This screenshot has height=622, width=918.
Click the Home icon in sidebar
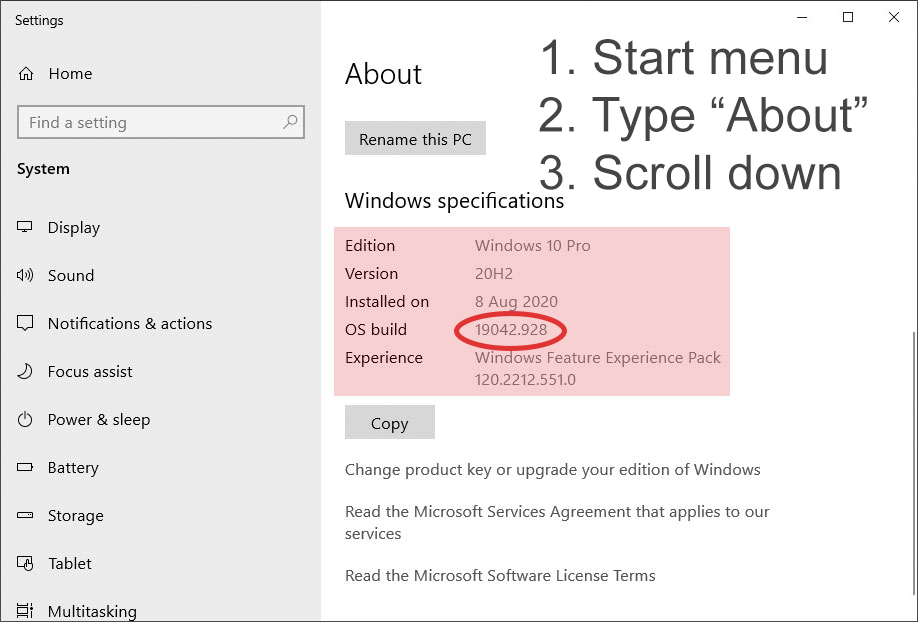[x=26, y=74]
